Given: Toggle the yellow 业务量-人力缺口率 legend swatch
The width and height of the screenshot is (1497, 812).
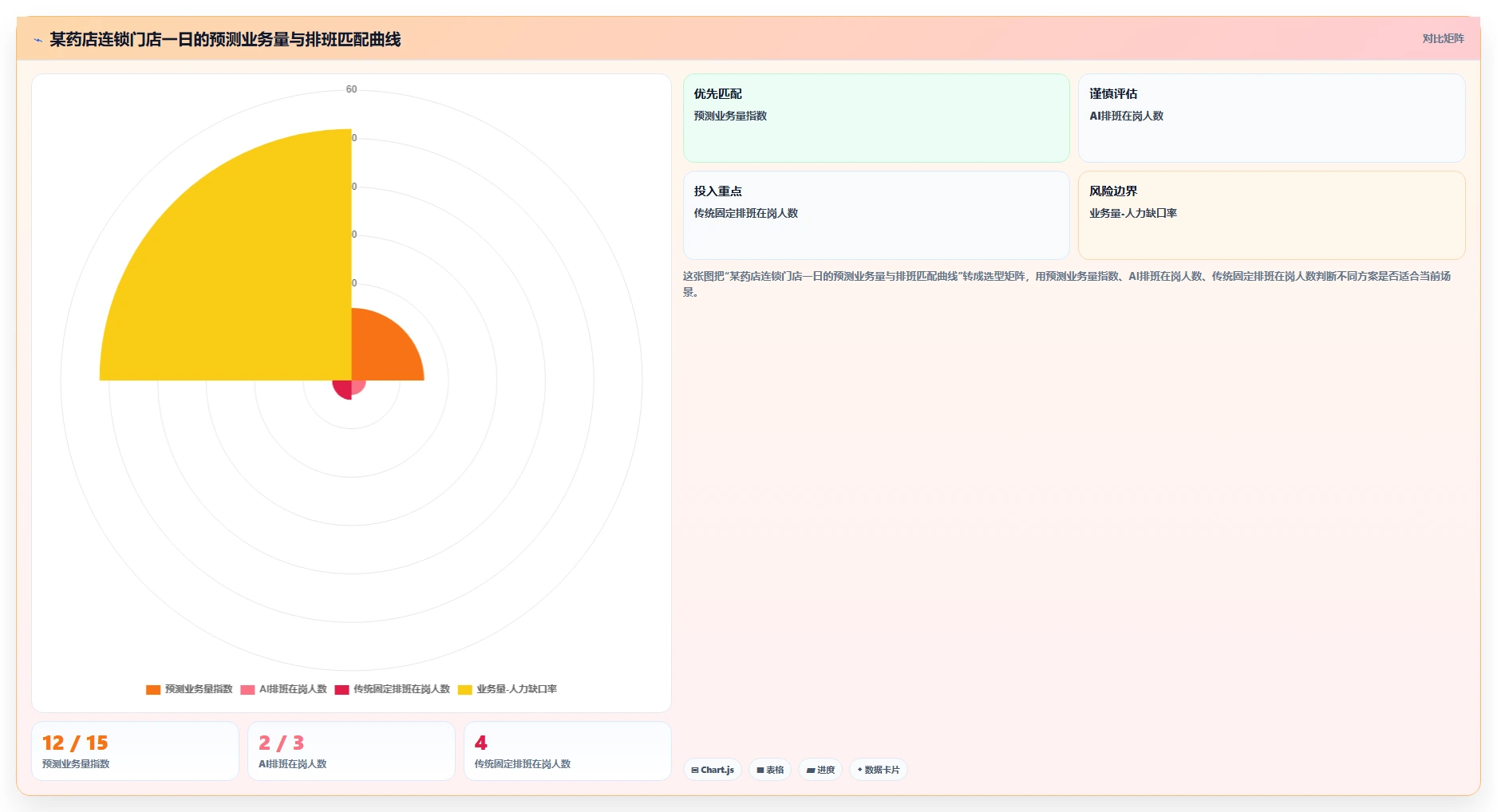Looking at the screenshot, I should [x=465, y=690].
